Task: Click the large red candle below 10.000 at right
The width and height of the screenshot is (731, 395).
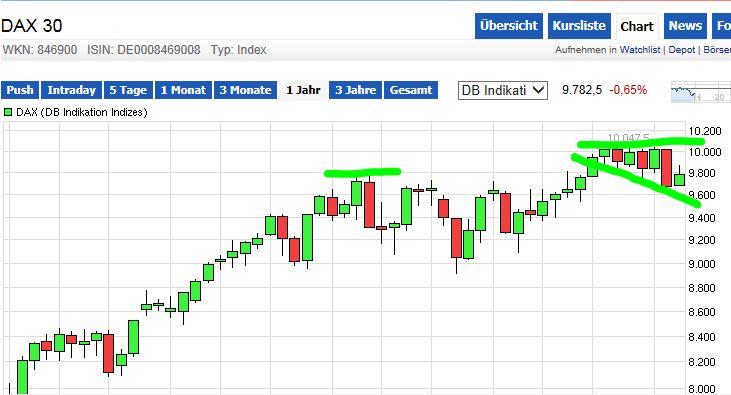Action: 667,168
